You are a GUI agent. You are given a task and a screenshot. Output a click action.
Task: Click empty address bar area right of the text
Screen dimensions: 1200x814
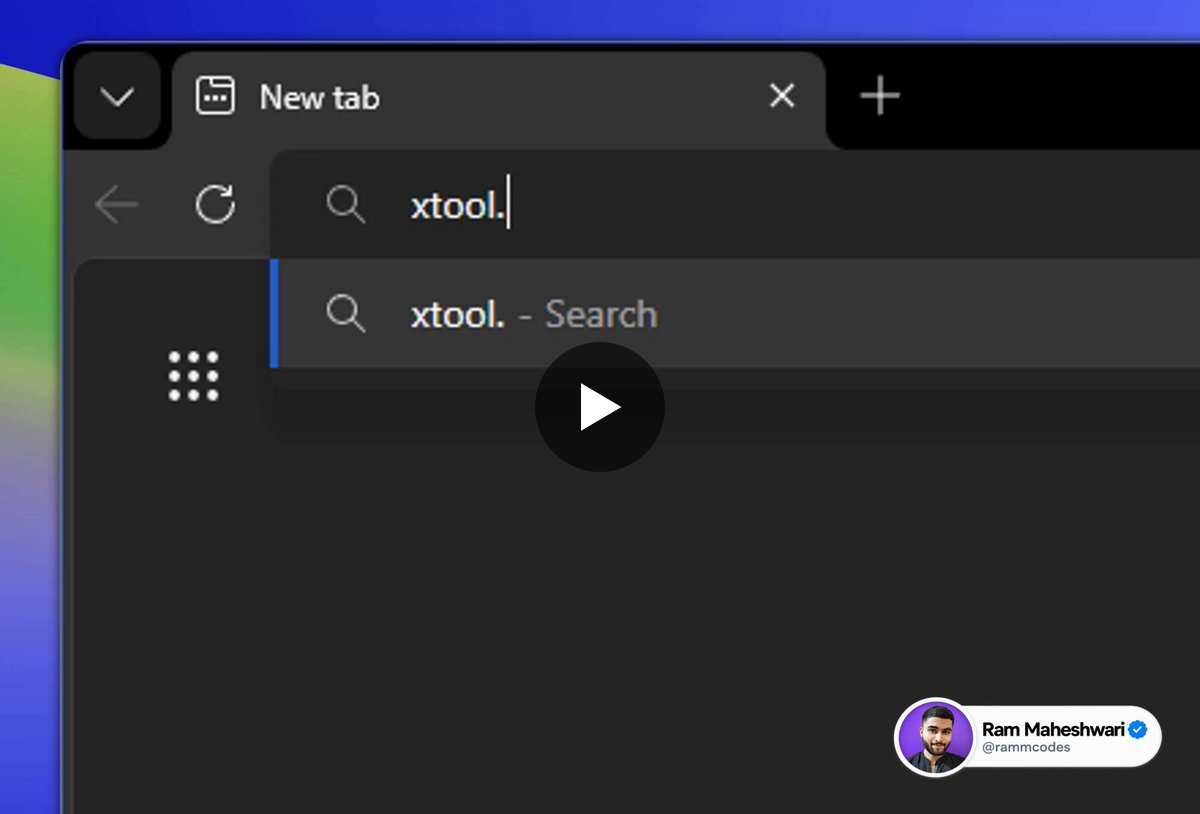point(850,206)
